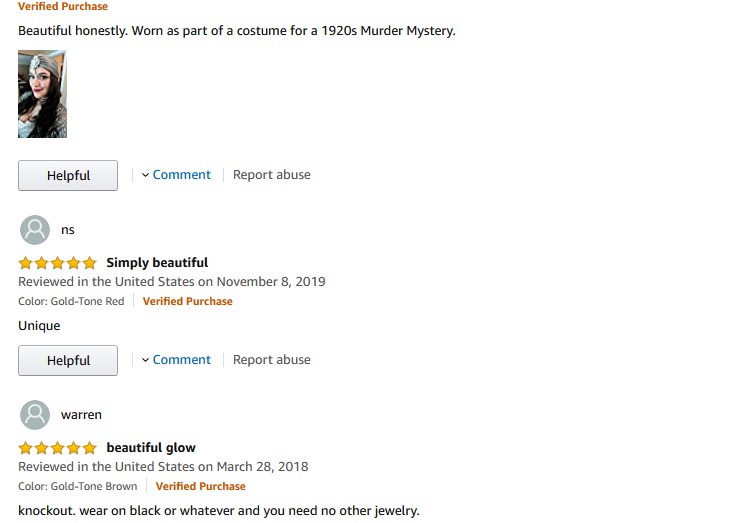Open the reviewer's costume photo thumbnail
Viewport: 732px width, 523px height.
pyautogui.click(x=42, y=94)
